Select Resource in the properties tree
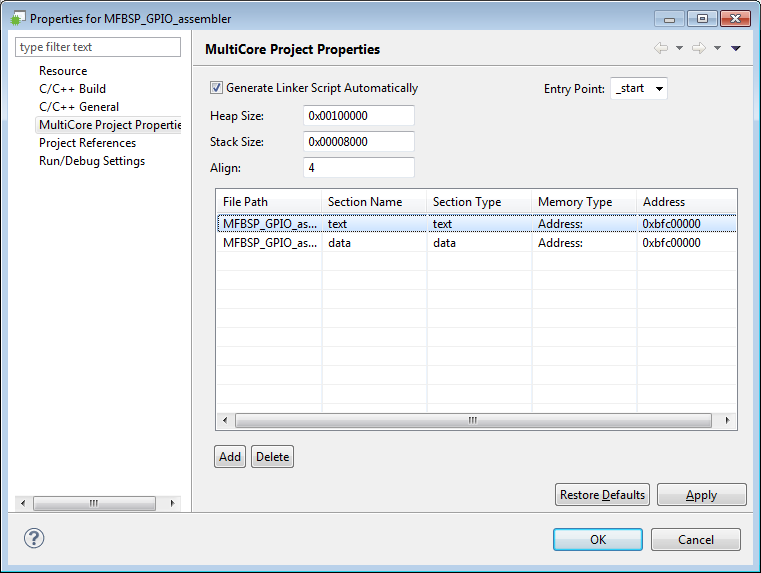Viewport: 761px width, 573px height. coord(63,71)
